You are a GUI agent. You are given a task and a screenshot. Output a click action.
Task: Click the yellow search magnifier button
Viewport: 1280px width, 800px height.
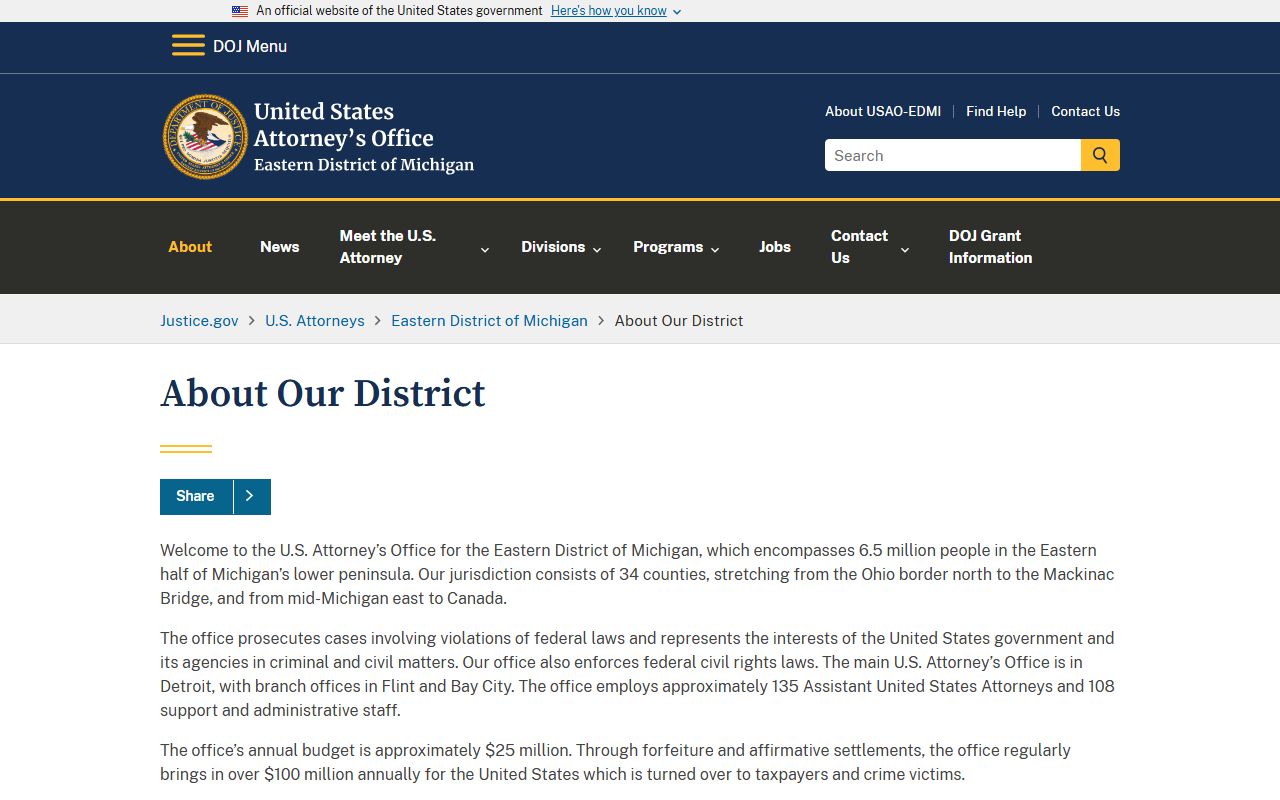pos(1100,155)
